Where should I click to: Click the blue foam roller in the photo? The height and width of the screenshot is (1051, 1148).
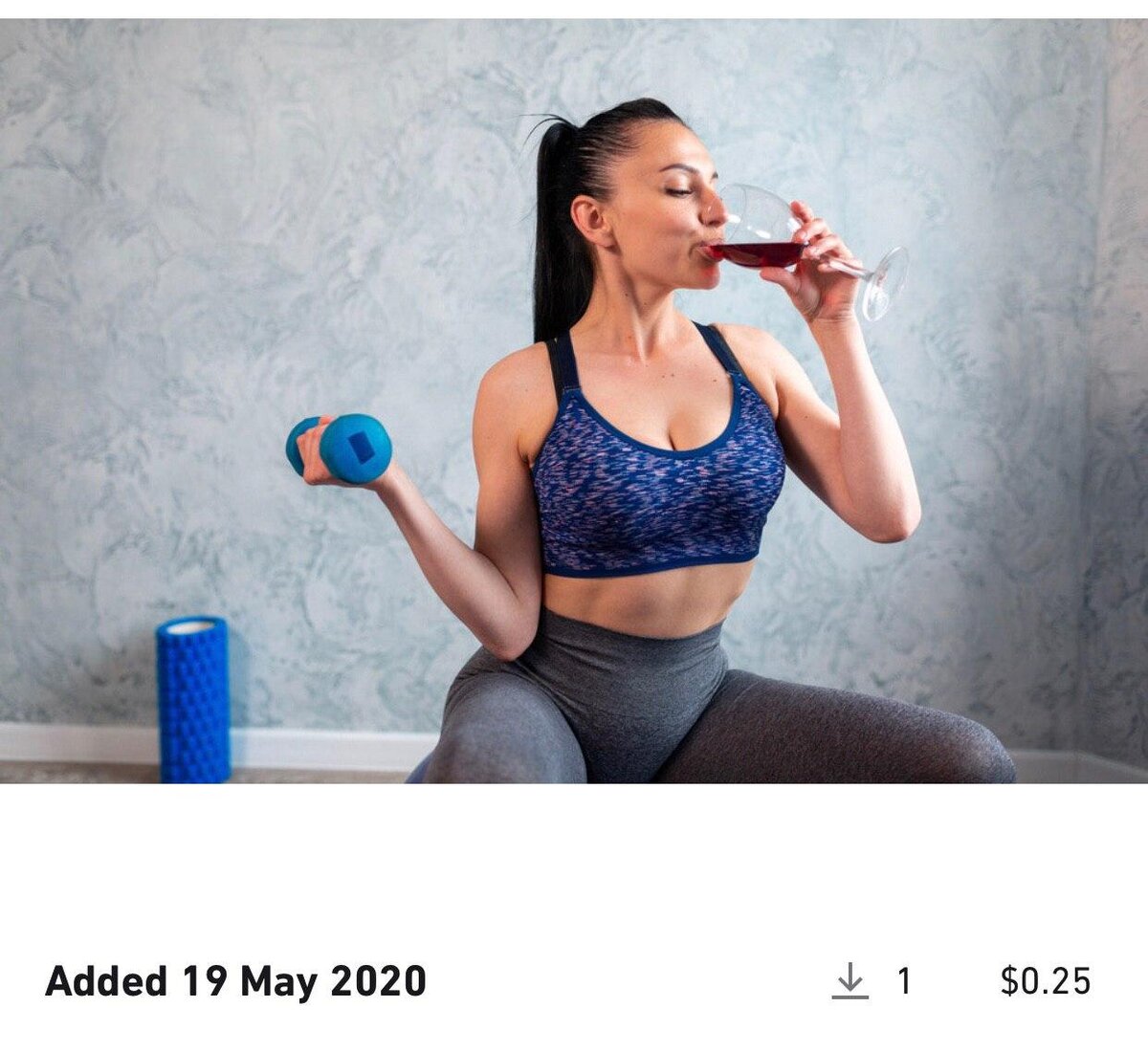click(193, 699)
